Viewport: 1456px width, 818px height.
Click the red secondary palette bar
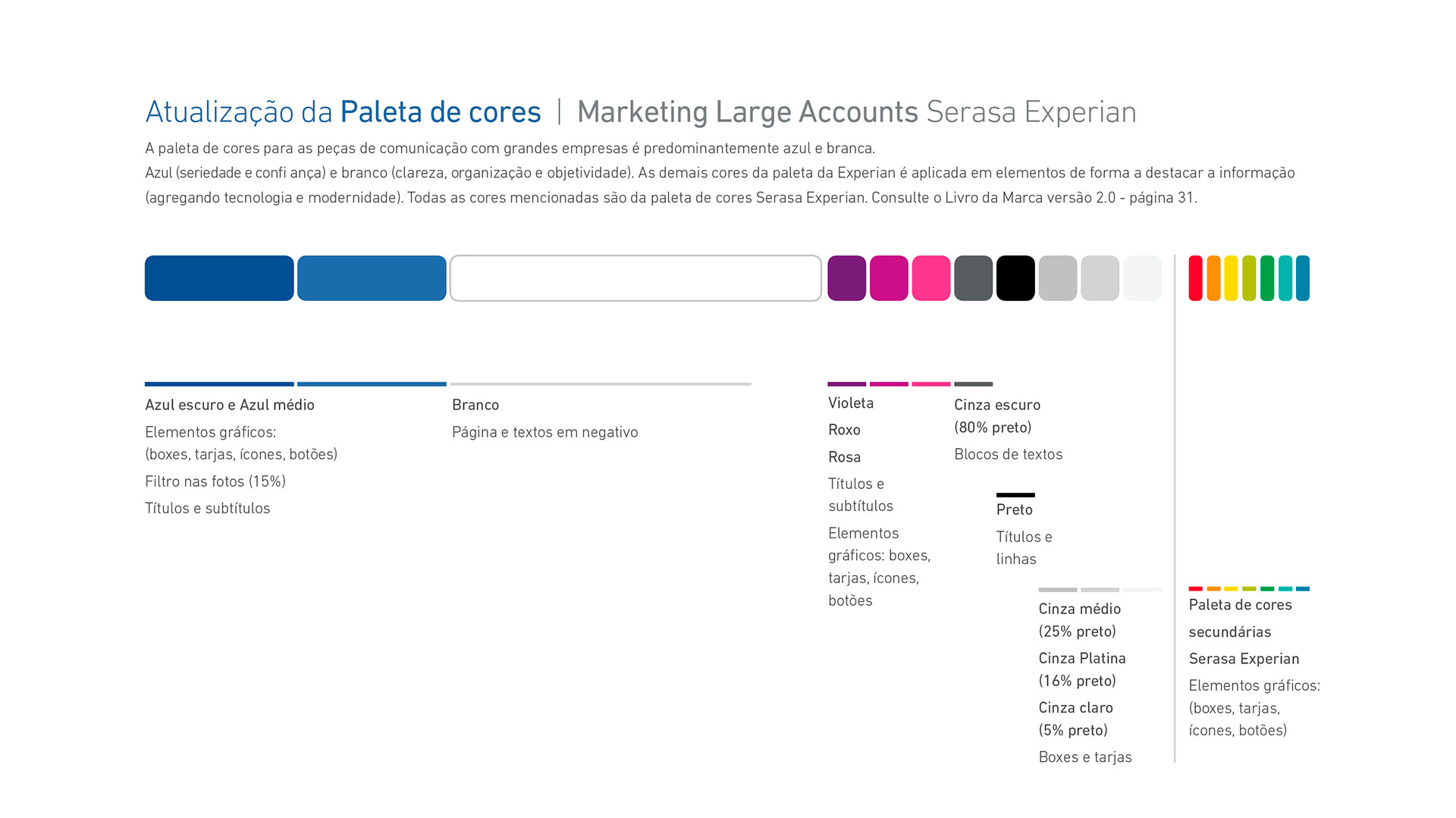[1195, 278]
